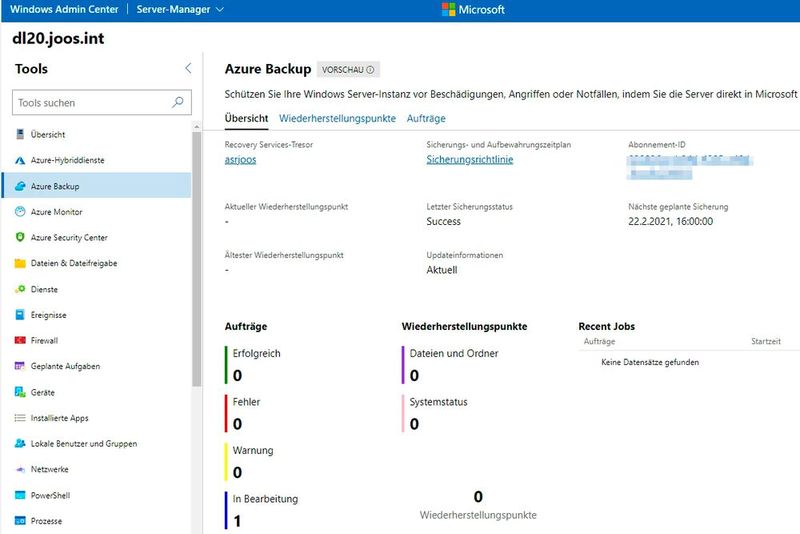The width and height of the screenshot is (800, 534).
Task: Click the dl20.joos.int server name
Action: 58,38
